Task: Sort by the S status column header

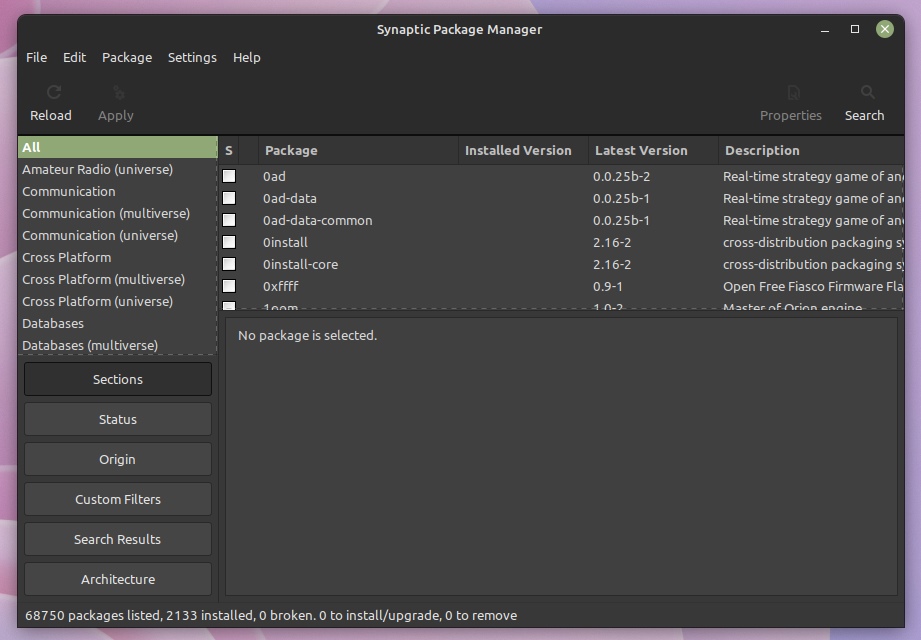Action: click(228, 150)
